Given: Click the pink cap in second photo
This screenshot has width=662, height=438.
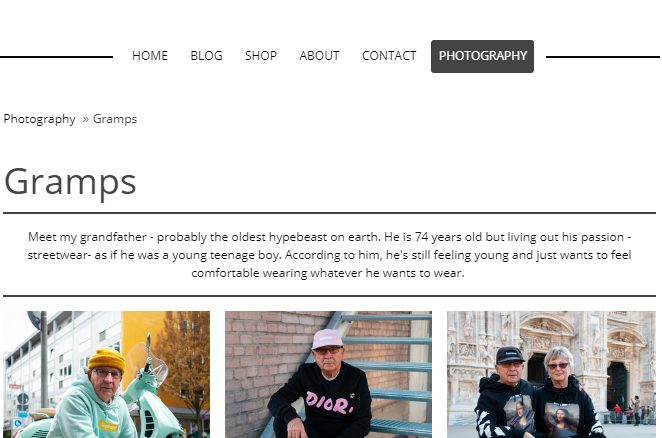Looking at the screenshot, I should tap(327, 339).
